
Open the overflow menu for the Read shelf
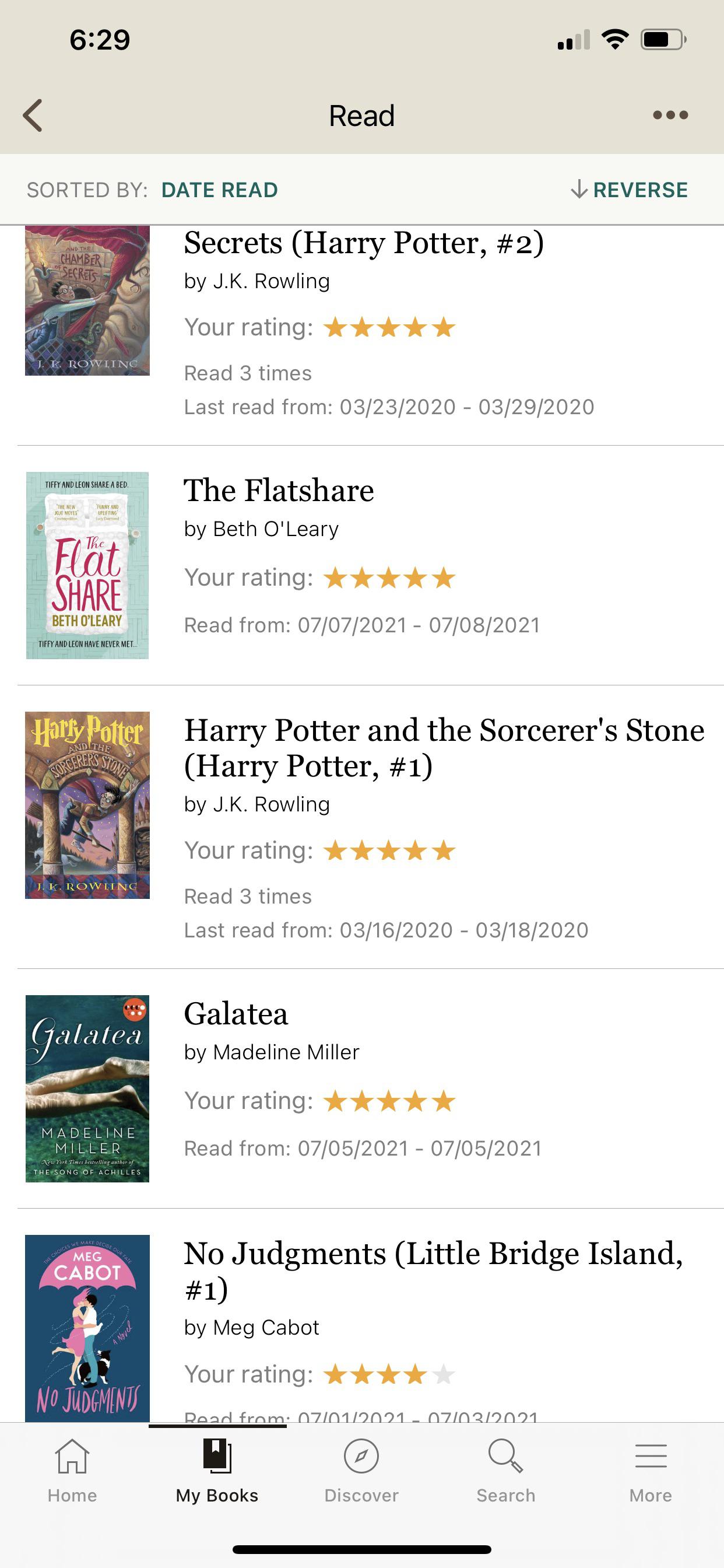point(671,114)
